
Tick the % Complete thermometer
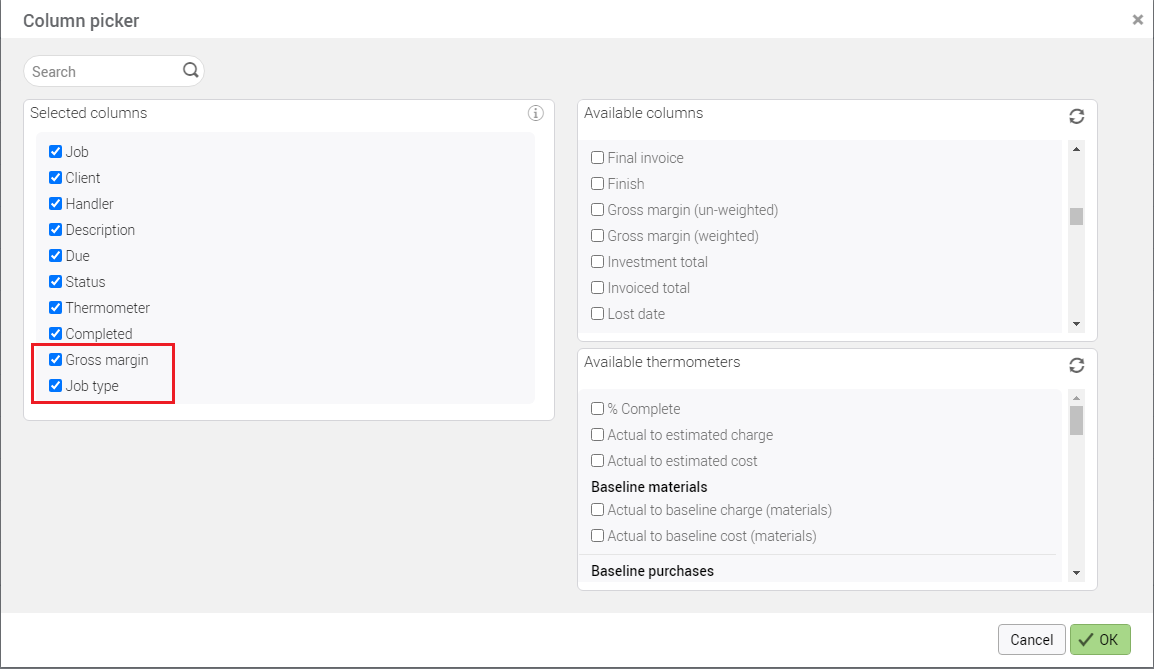coord(598,409)
